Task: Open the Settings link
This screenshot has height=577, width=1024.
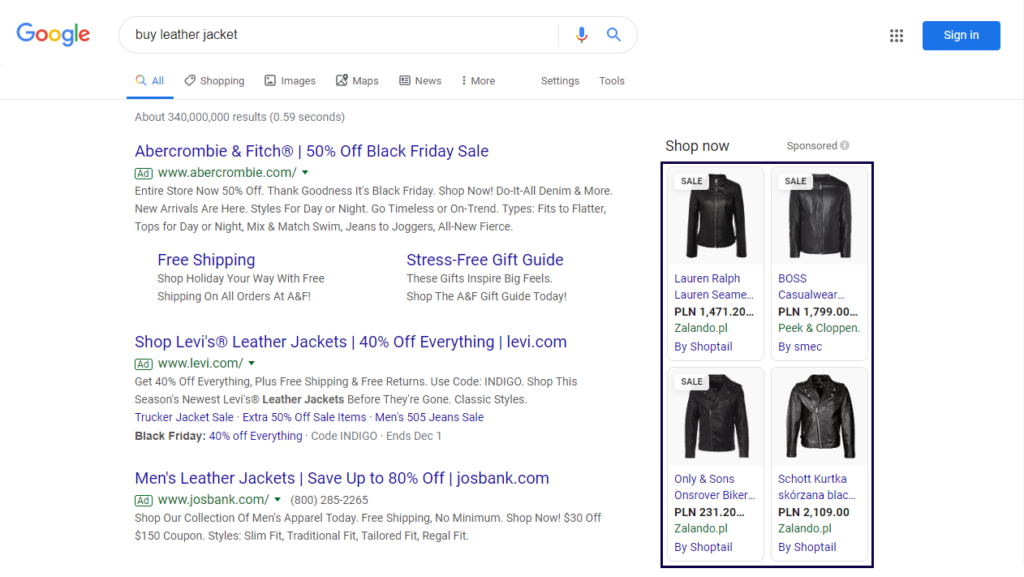Action: (x=560, y=81)
